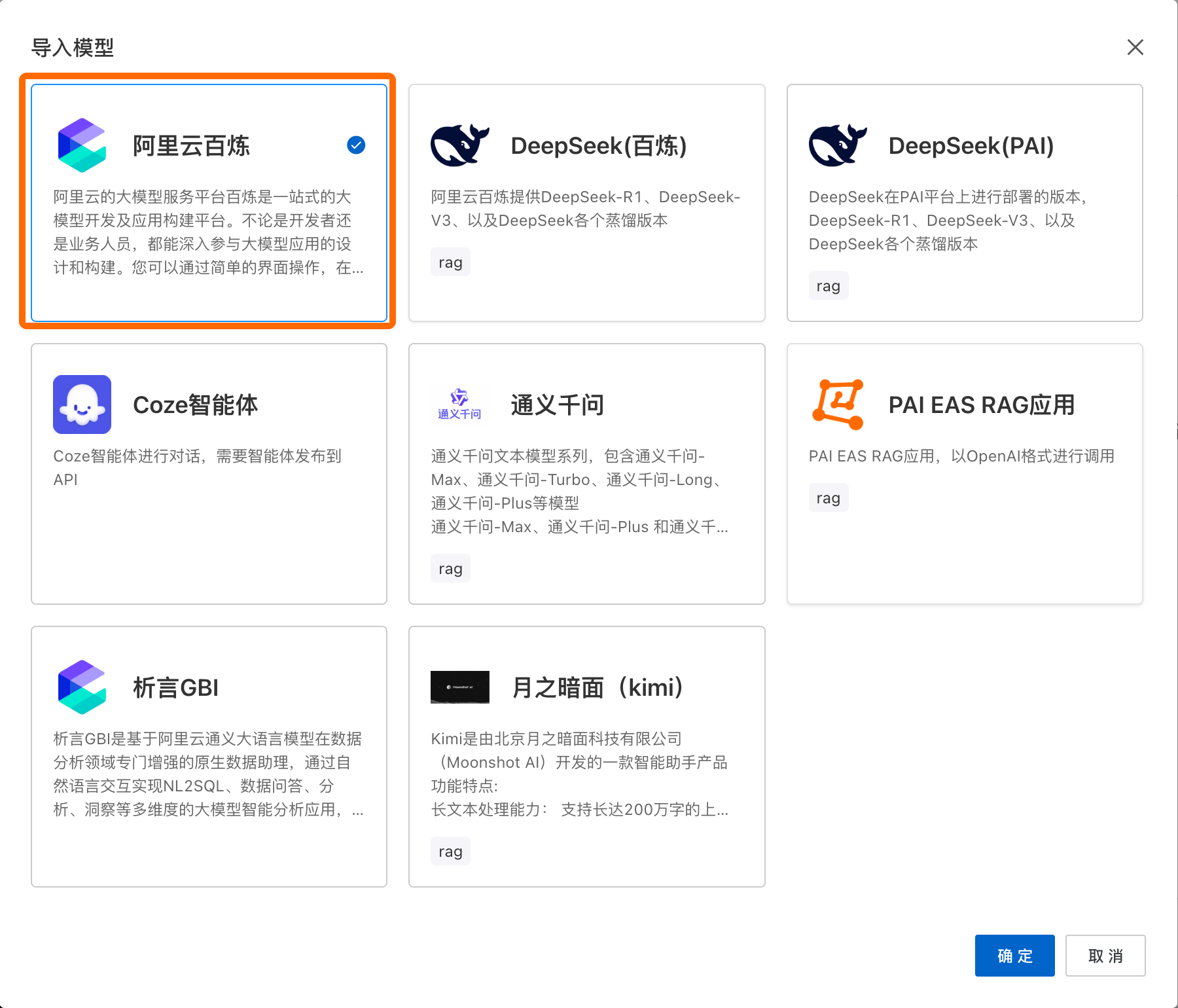
Task: Click the DeepSeek(PAI) whale icon
Action: pyautogui.click(x=838, y=145)
